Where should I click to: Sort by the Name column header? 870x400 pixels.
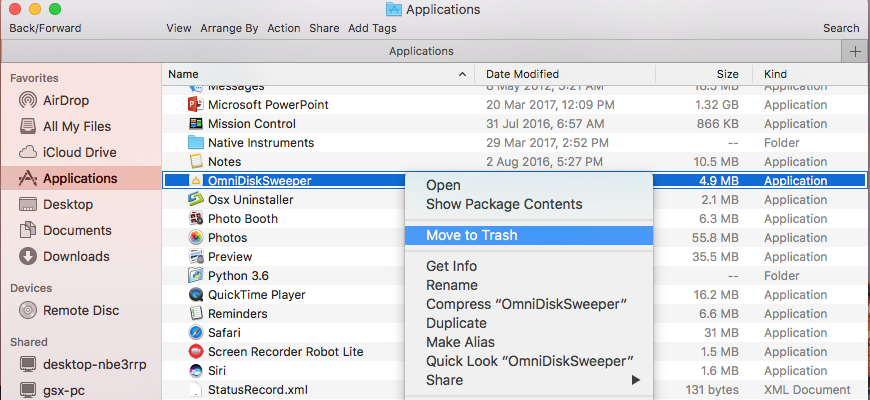click(318, 74)
